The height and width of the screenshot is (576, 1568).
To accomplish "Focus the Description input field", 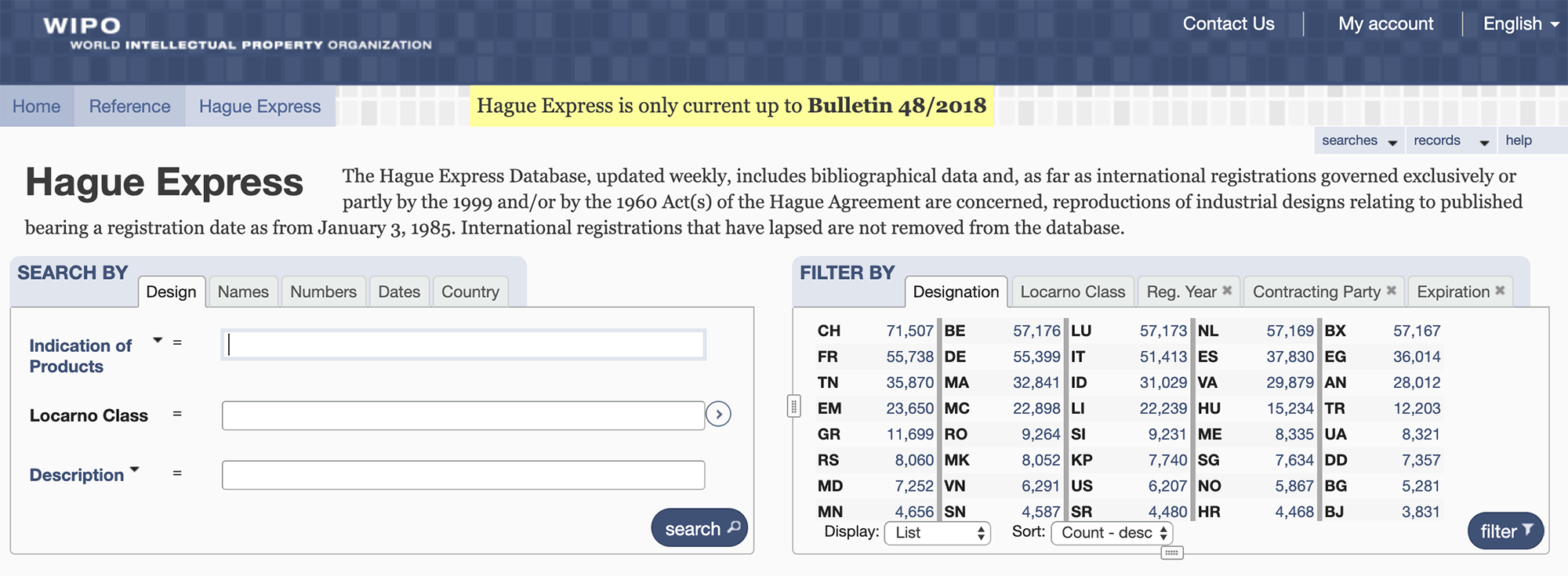I will point(463,475).
